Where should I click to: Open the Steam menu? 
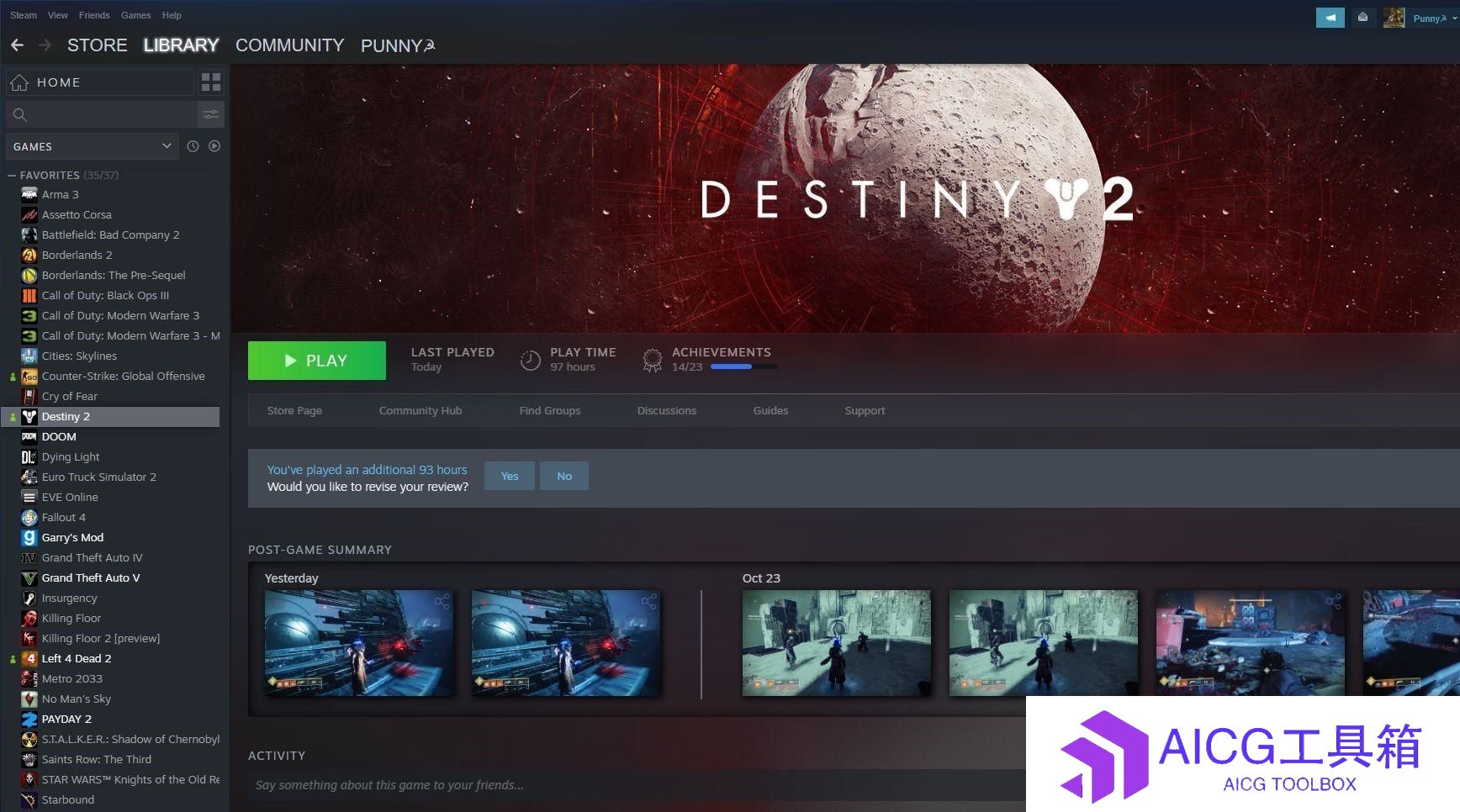24,15
